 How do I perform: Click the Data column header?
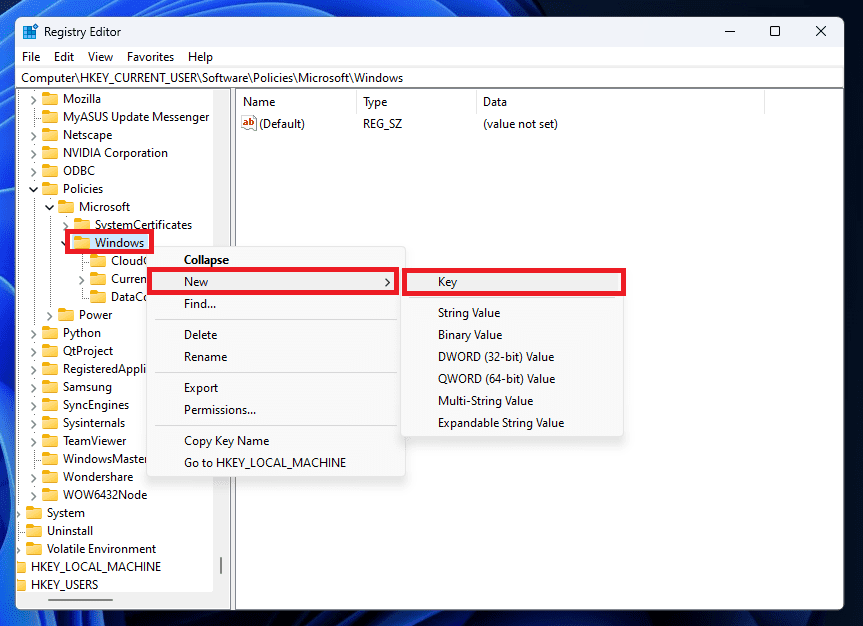[x=494, y=102]
